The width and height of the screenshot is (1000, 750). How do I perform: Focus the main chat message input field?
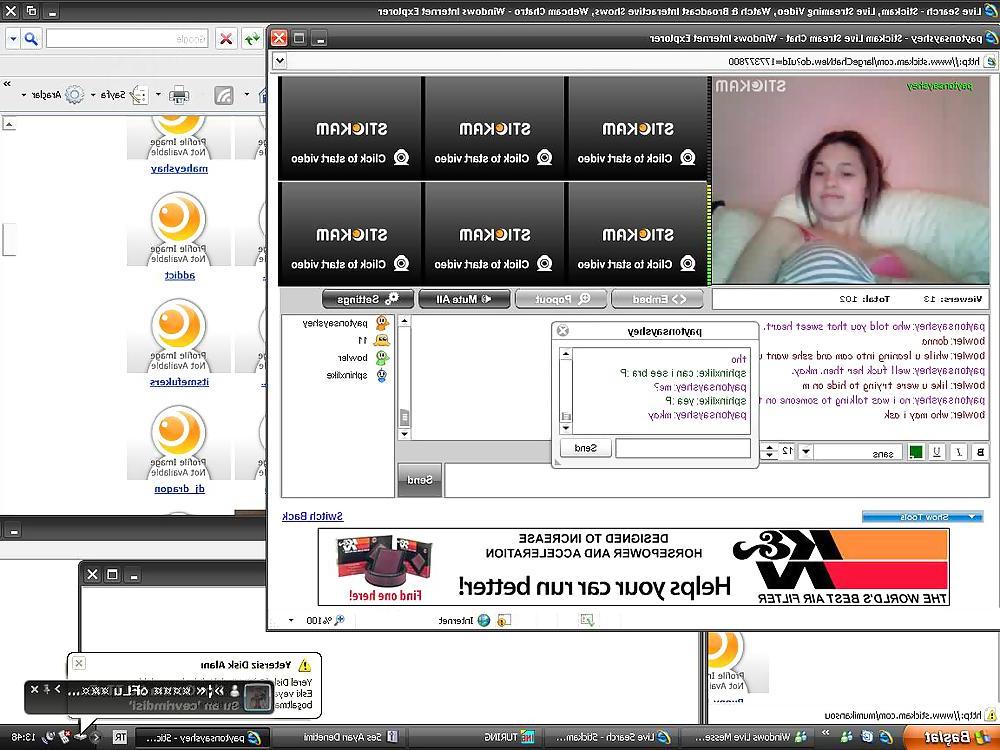[716, 480]
